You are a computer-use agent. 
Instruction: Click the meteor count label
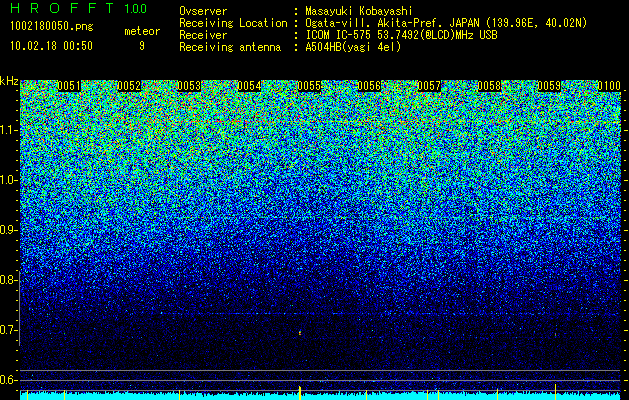pos(142,31)
